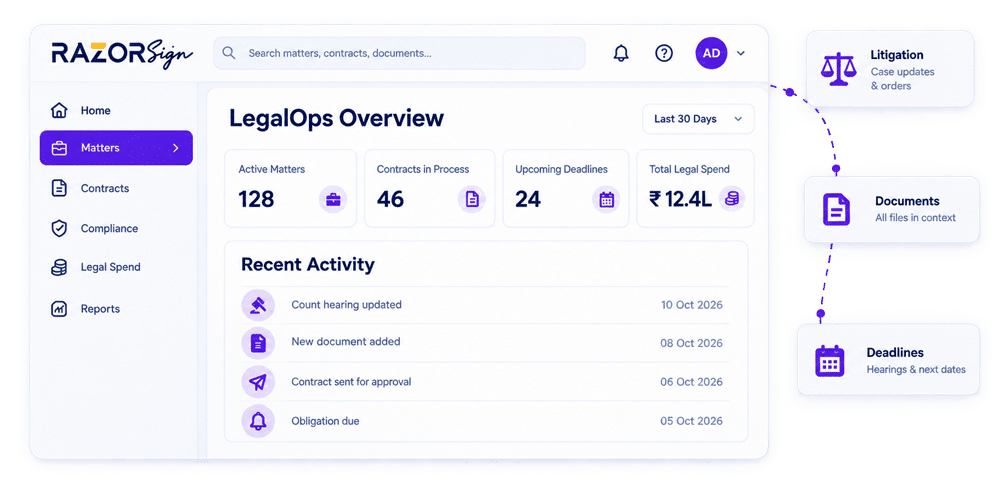Click the 06 Oct 2026 date
Viewport: 1000px width, 484px height.
tap(691, 382)
